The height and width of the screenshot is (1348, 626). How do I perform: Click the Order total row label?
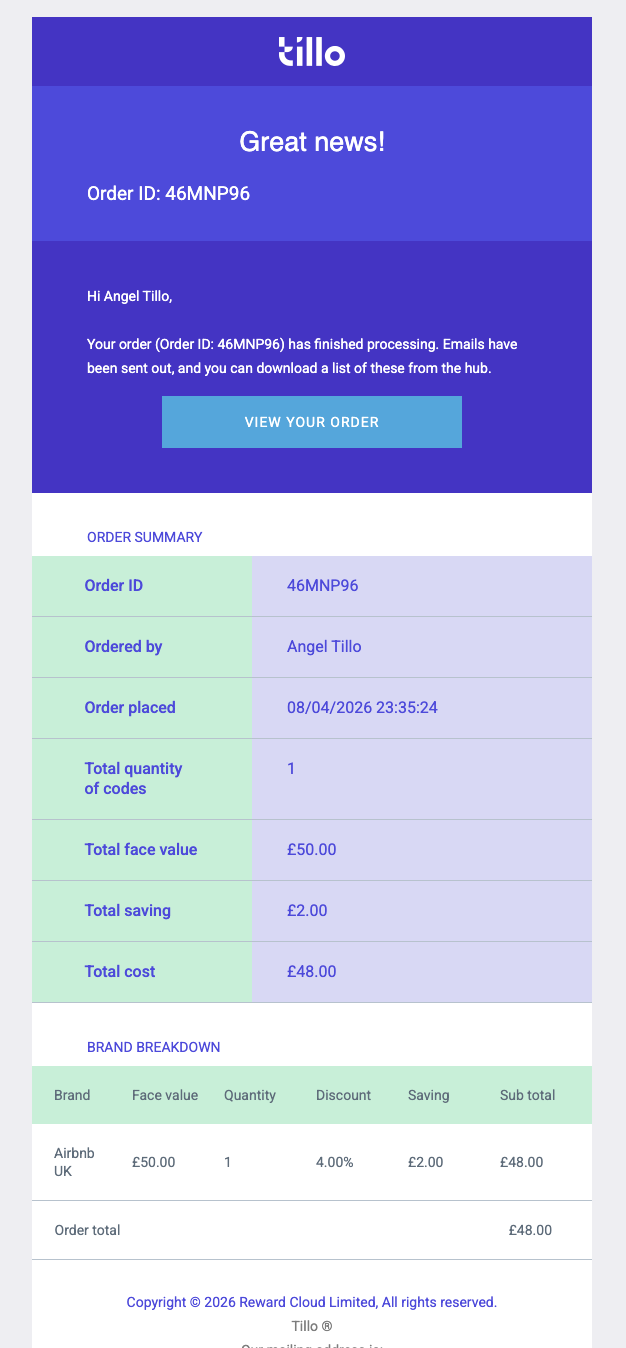(x=87, y=1230)
